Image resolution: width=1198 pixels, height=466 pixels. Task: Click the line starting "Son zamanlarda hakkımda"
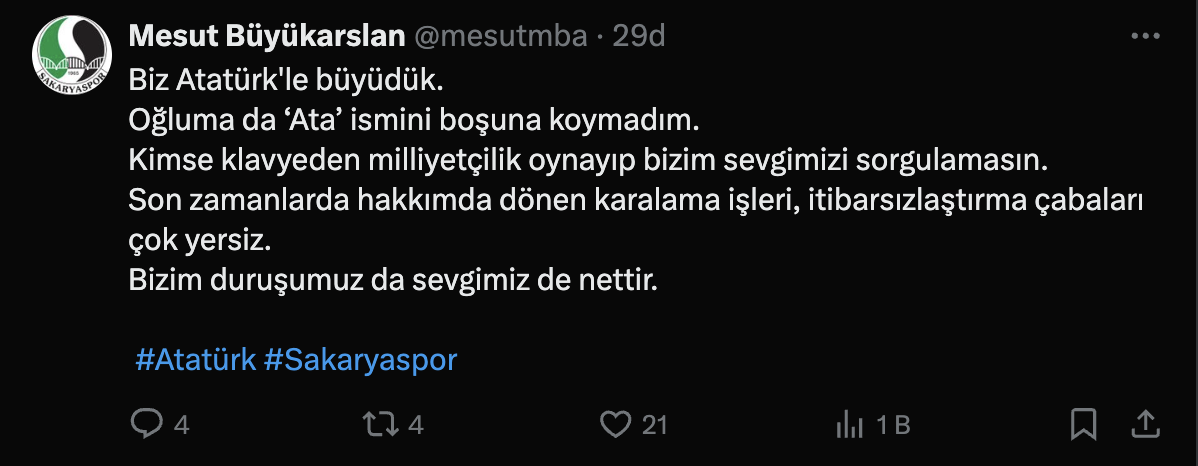point(635,199)
